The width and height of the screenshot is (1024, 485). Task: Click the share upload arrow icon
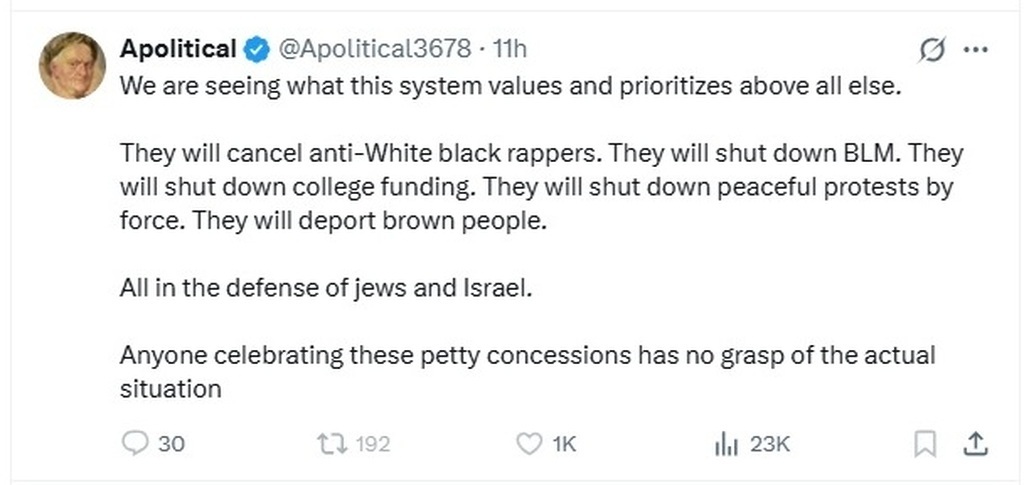[977, 443]
